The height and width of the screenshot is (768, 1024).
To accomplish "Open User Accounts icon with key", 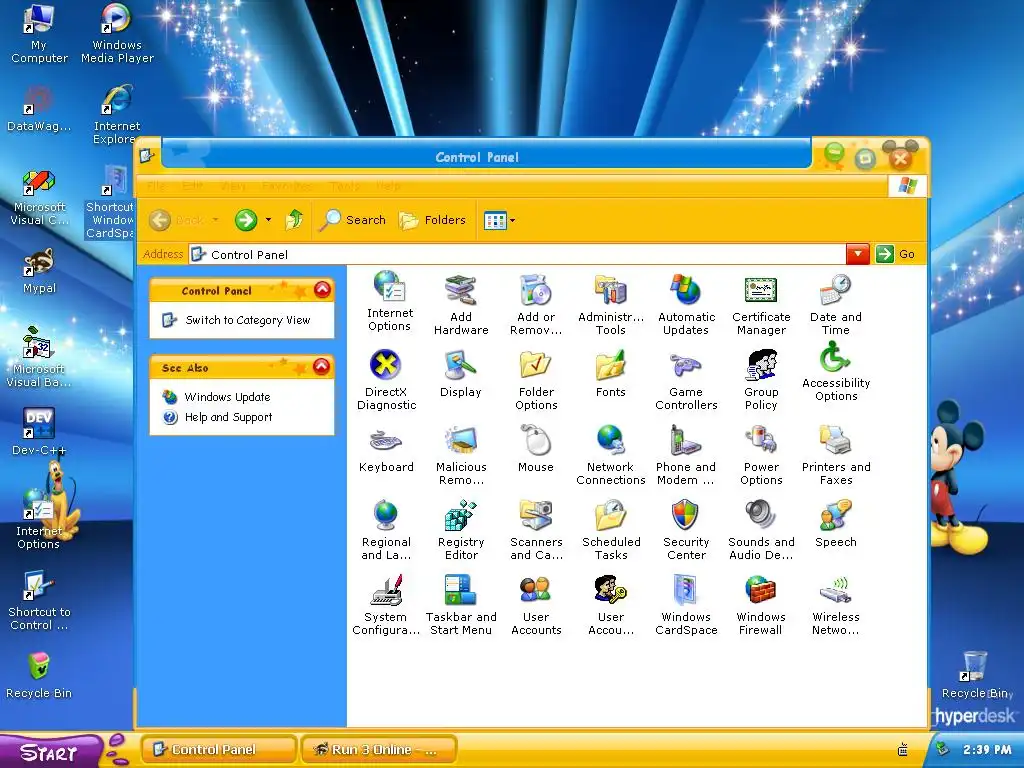I will pos(611,605).
